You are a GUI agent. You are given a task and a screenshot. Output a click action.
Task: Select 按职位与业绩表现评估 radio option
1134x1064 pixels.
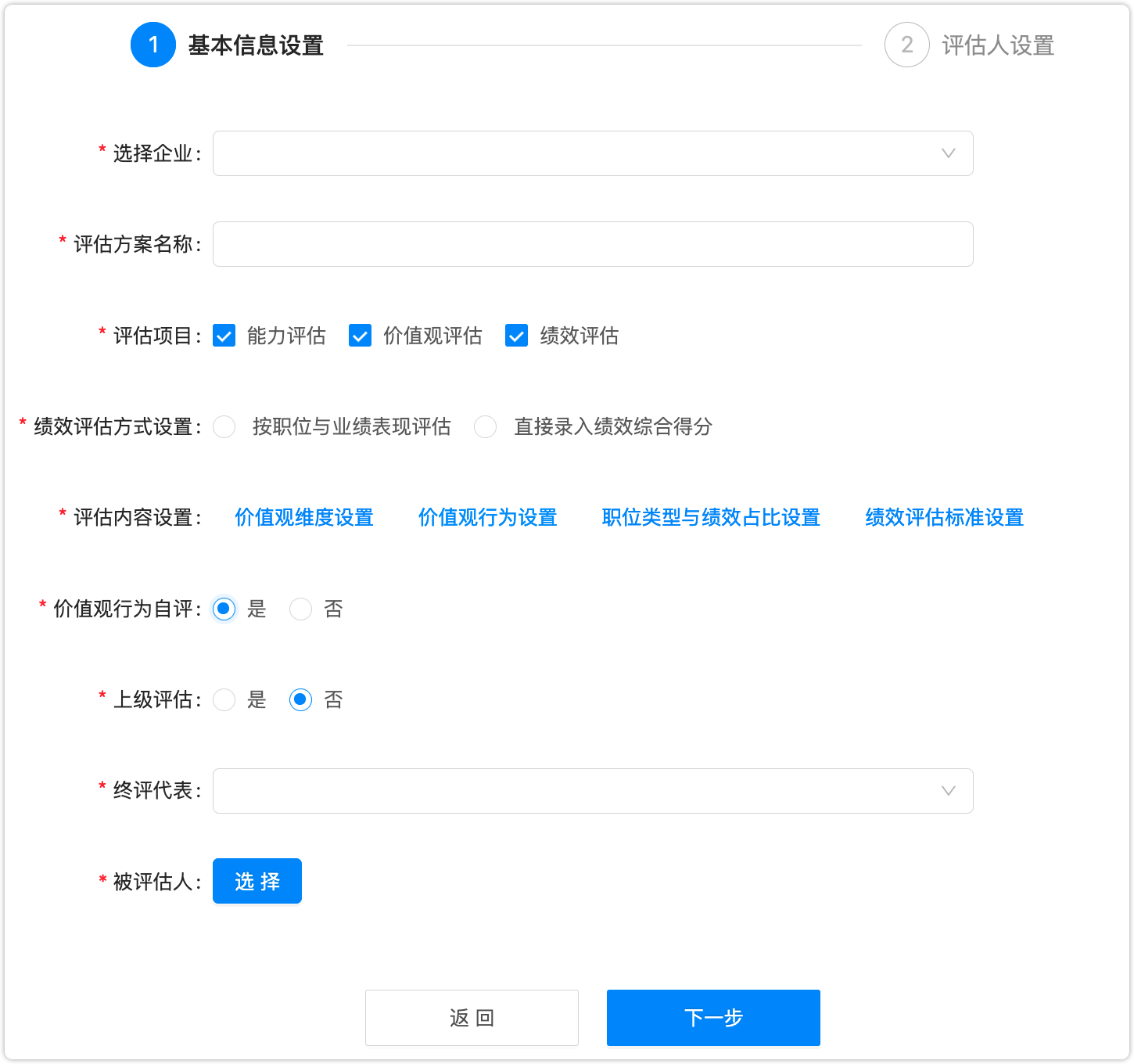pos(224,426)
